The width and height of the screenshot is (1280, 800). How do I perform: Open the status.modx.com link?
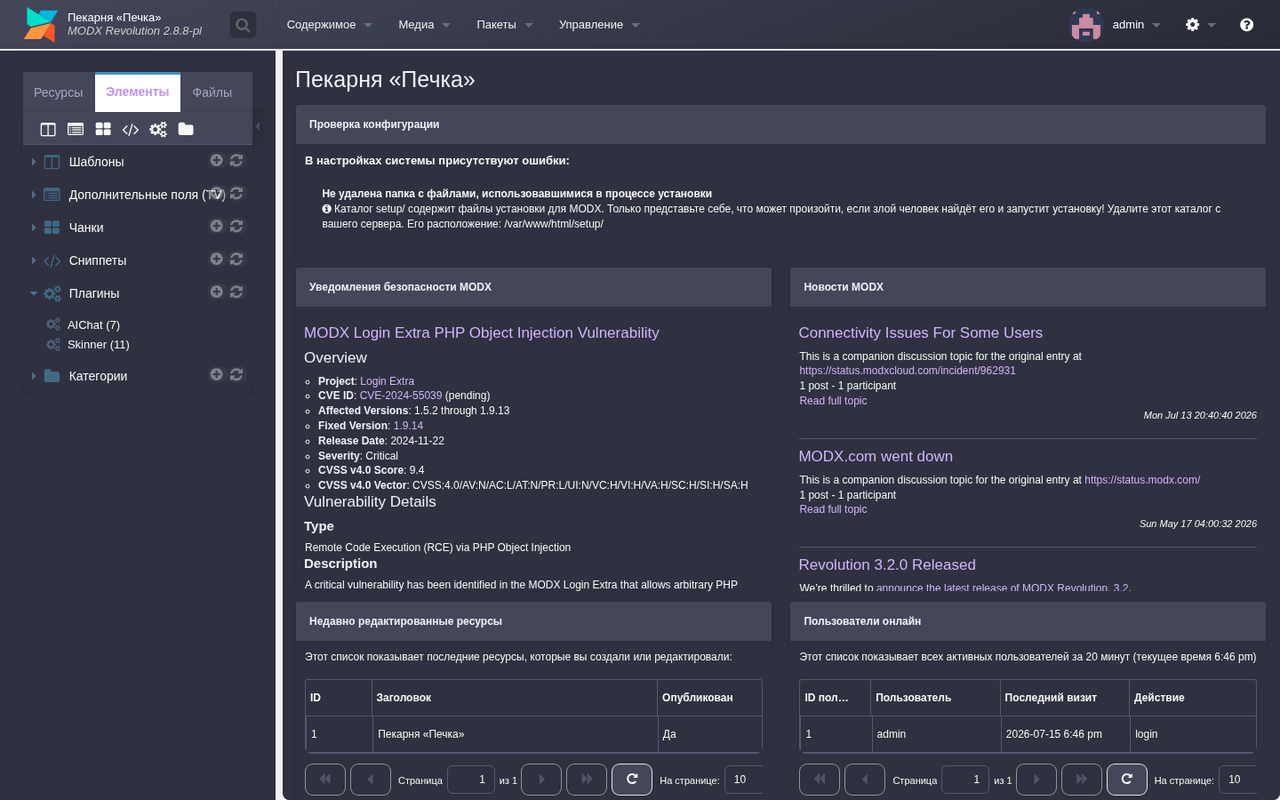1142,480
